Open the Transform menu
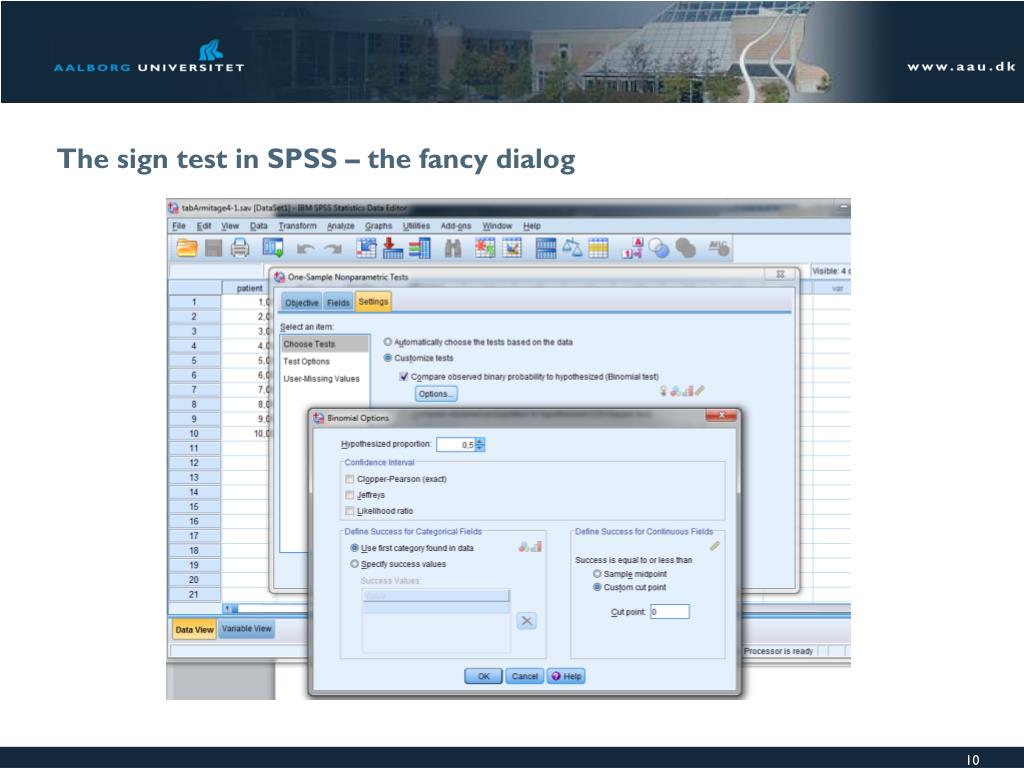This screenshot has width=1024, height=768. pyautogui.click(x=297, y=226)
